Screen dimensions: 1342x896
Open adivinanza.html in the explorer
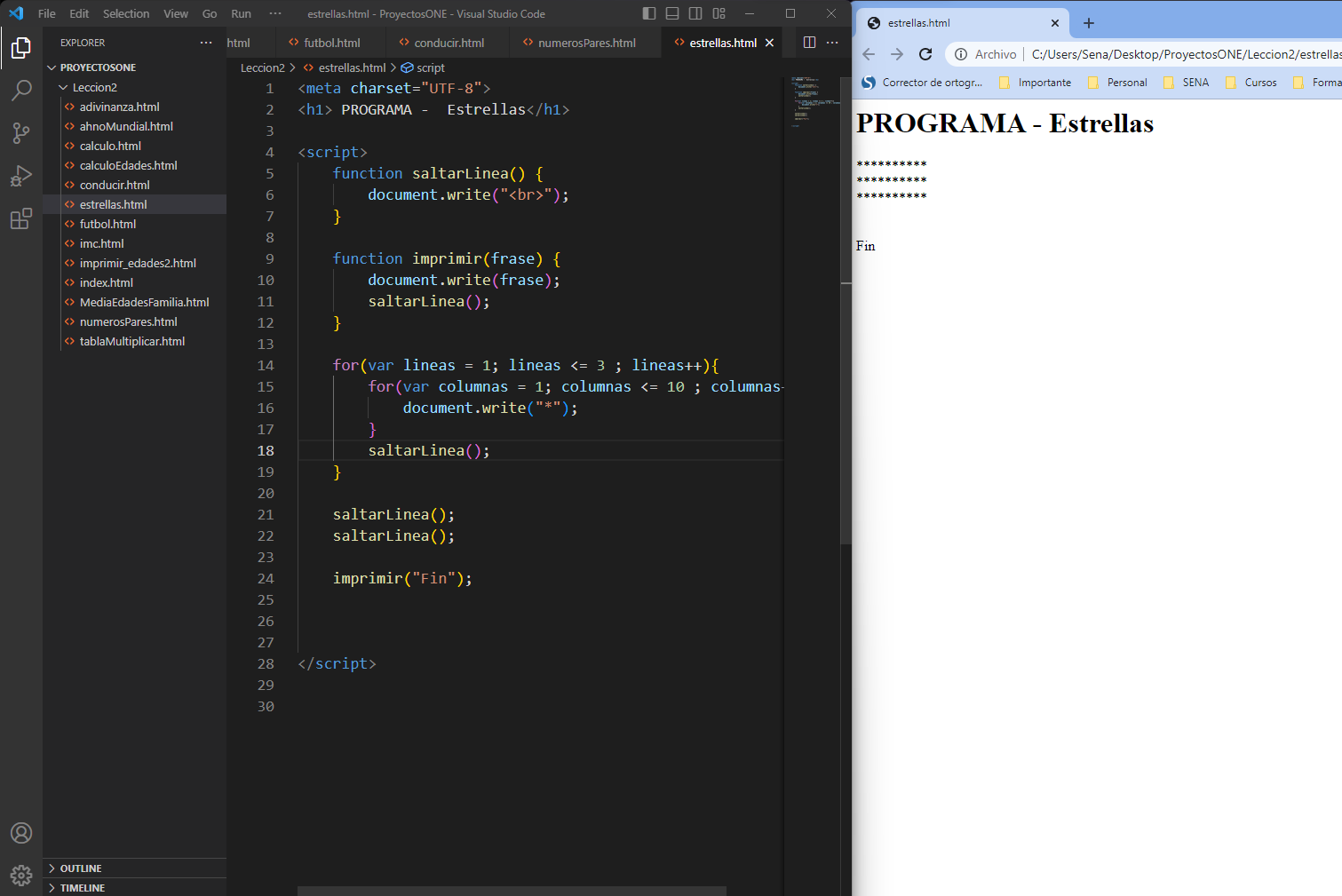(x=134, y=107)
